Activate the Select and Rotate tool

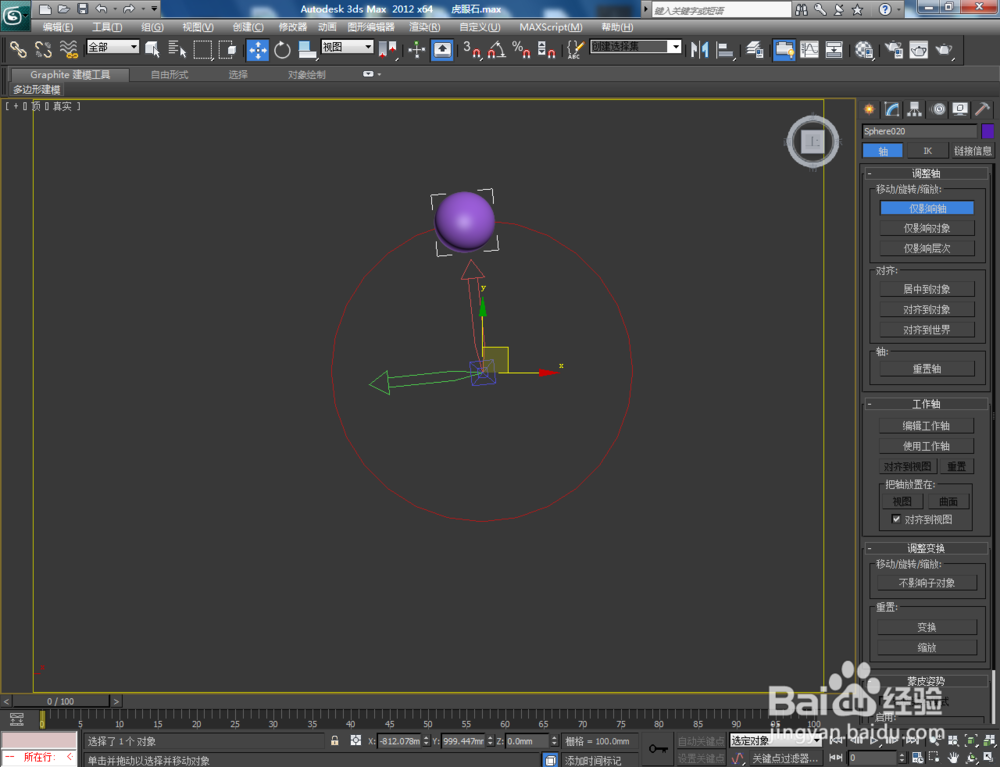[x=282, y=49]
